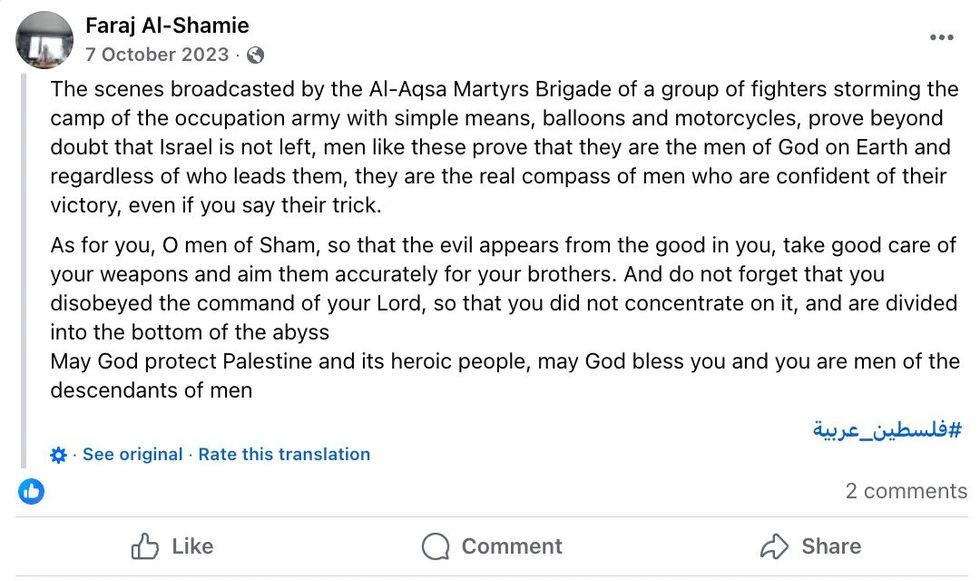Click the Comment text label

(x=511, y=546)
